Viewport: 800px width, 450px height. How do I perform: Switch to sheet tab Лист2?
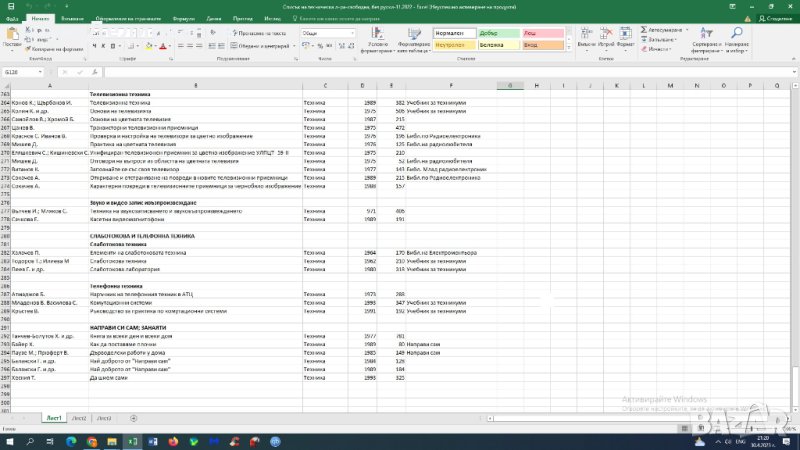[x=79, y=418]
